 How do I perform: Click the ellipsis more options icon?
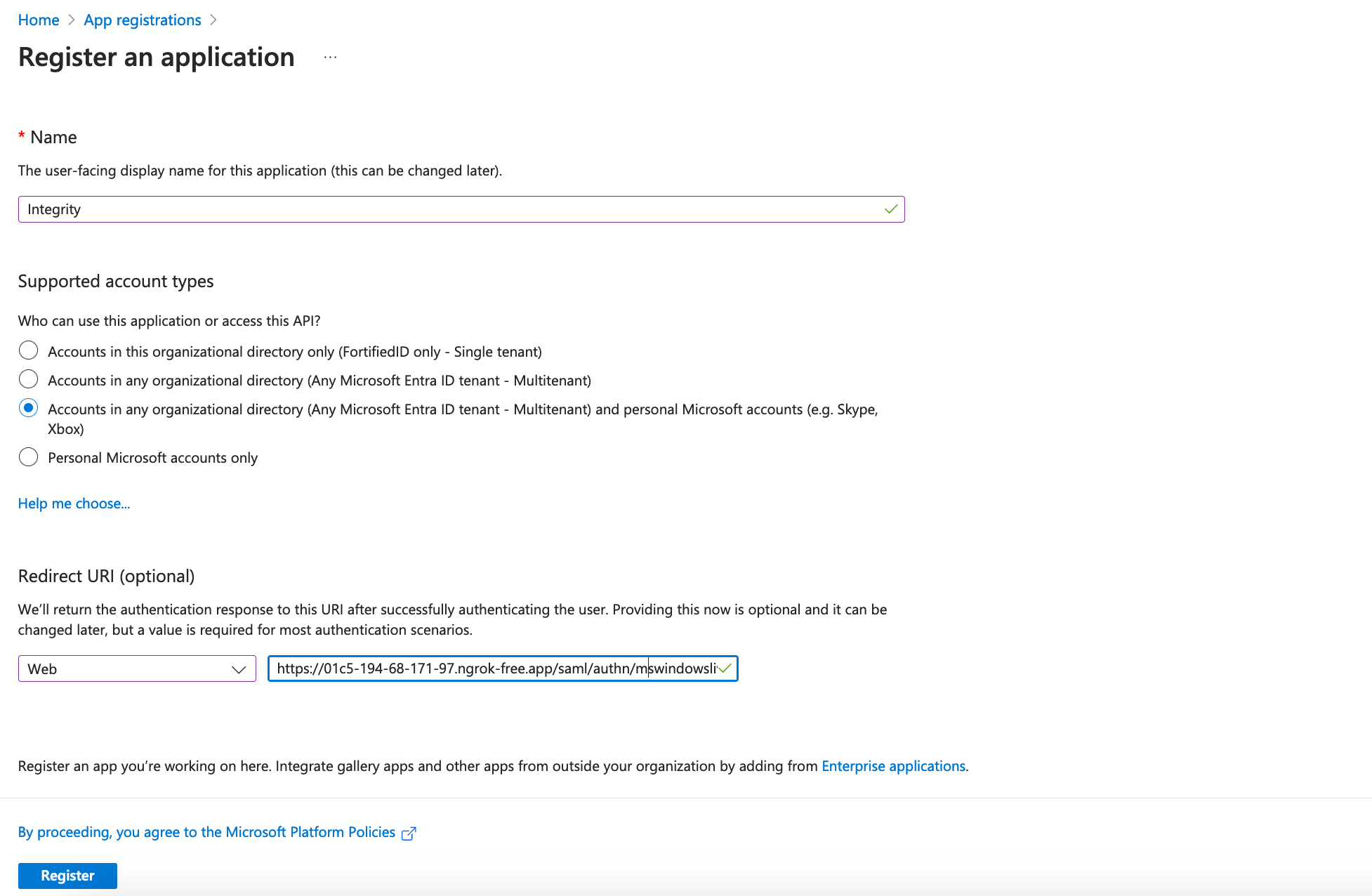coord(330,58)
